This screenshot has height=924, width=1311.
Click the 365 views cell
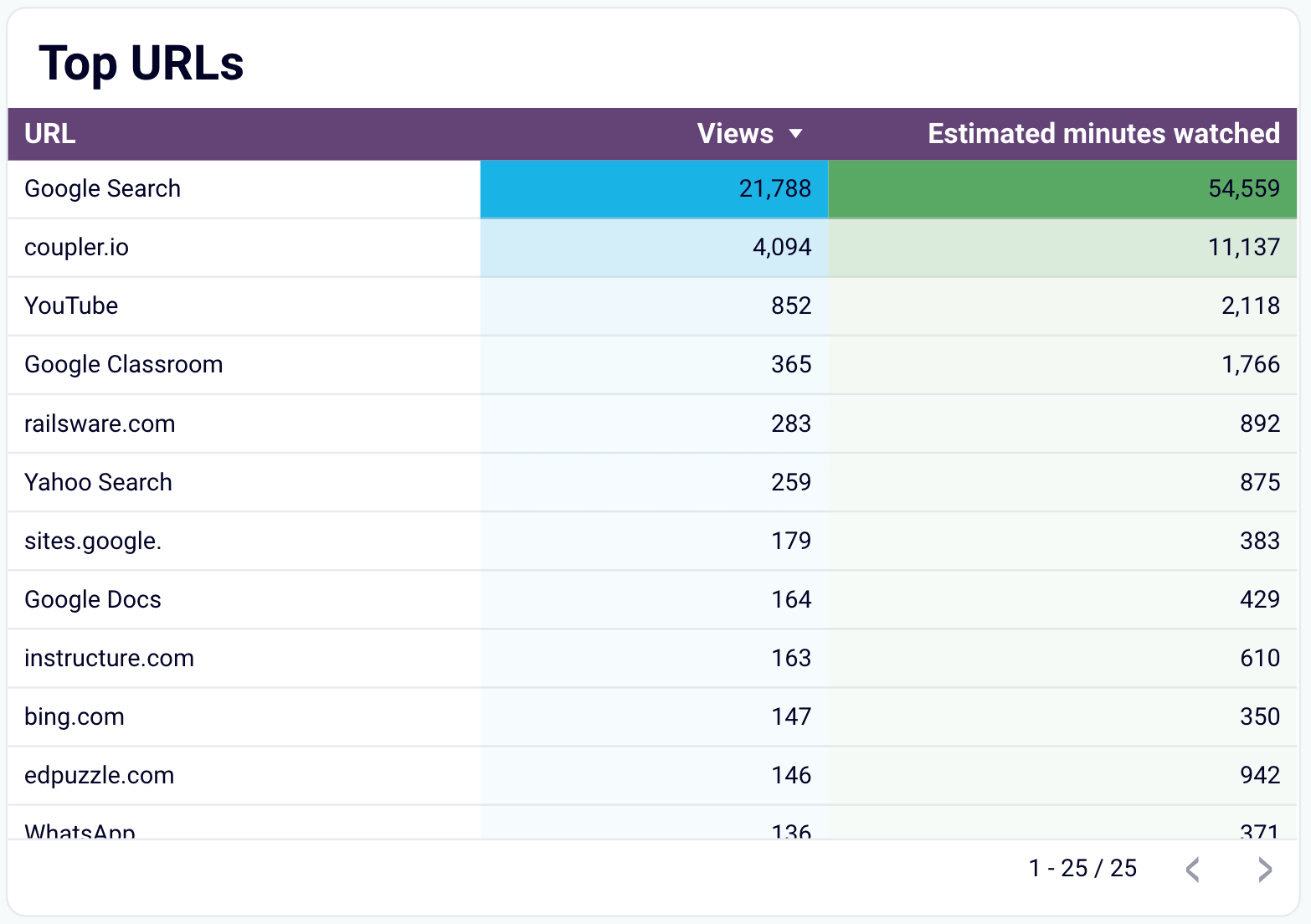coord(655,365)
